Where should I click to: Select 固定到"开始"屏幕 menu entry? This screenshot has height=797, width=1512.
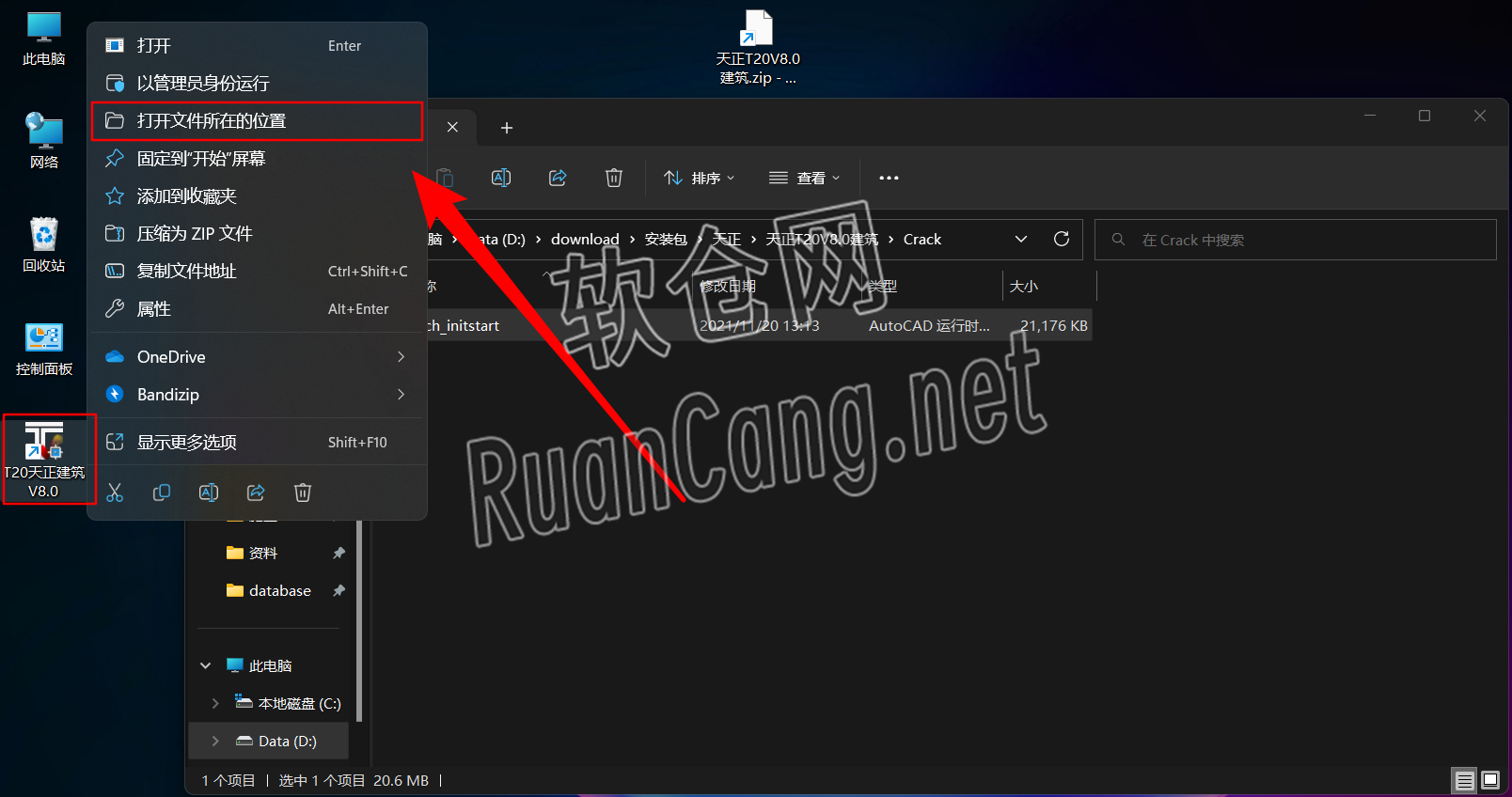pyautogui.click(x=257, y=158)
